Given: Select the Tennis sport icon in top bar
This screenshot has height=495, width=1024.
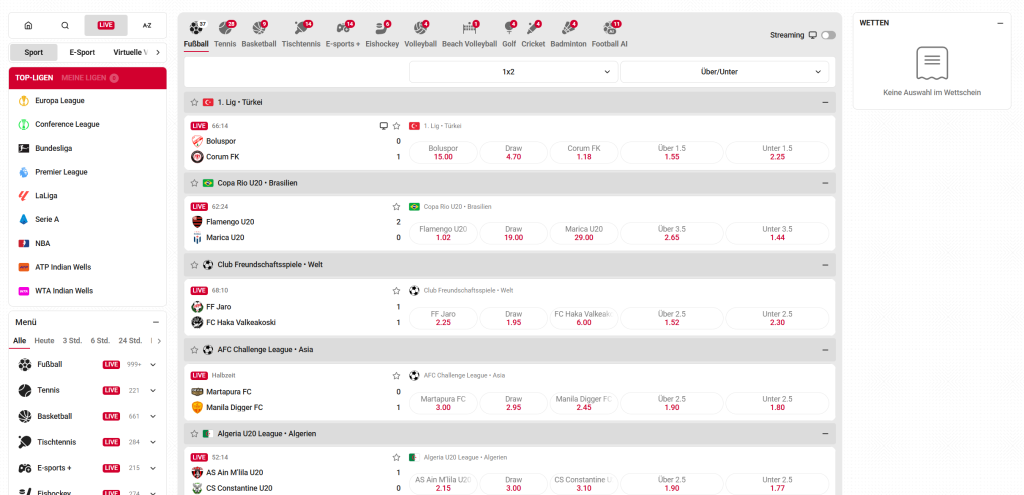Looking at the screenshot, I should (x=225, y=32).
